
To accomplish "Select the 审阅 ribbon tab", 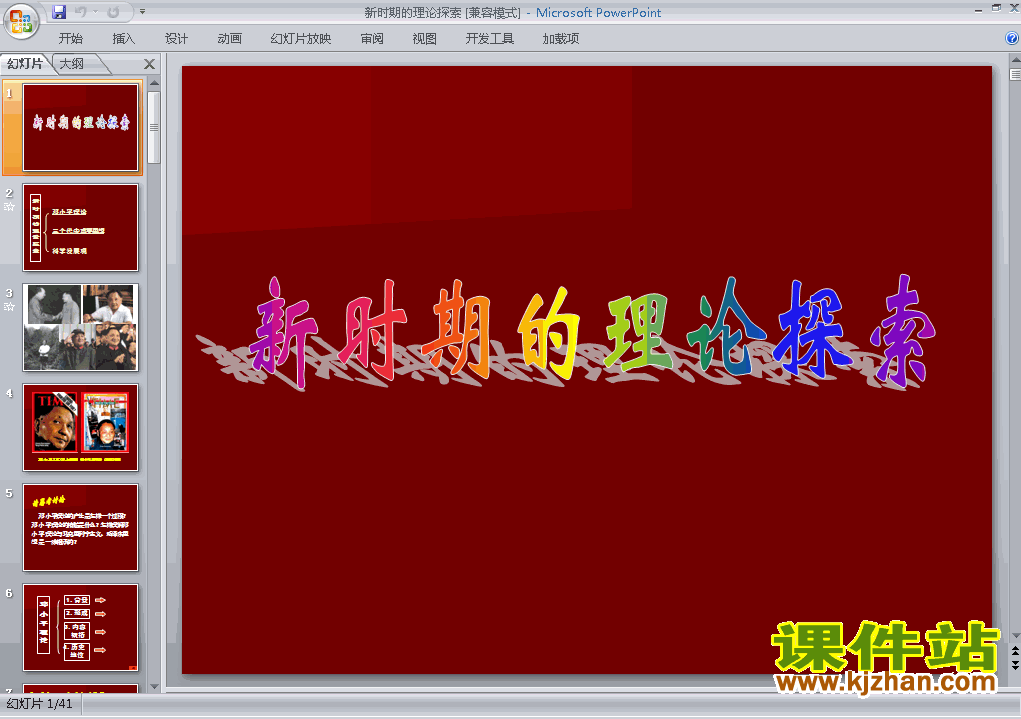I will click(372, 38).
